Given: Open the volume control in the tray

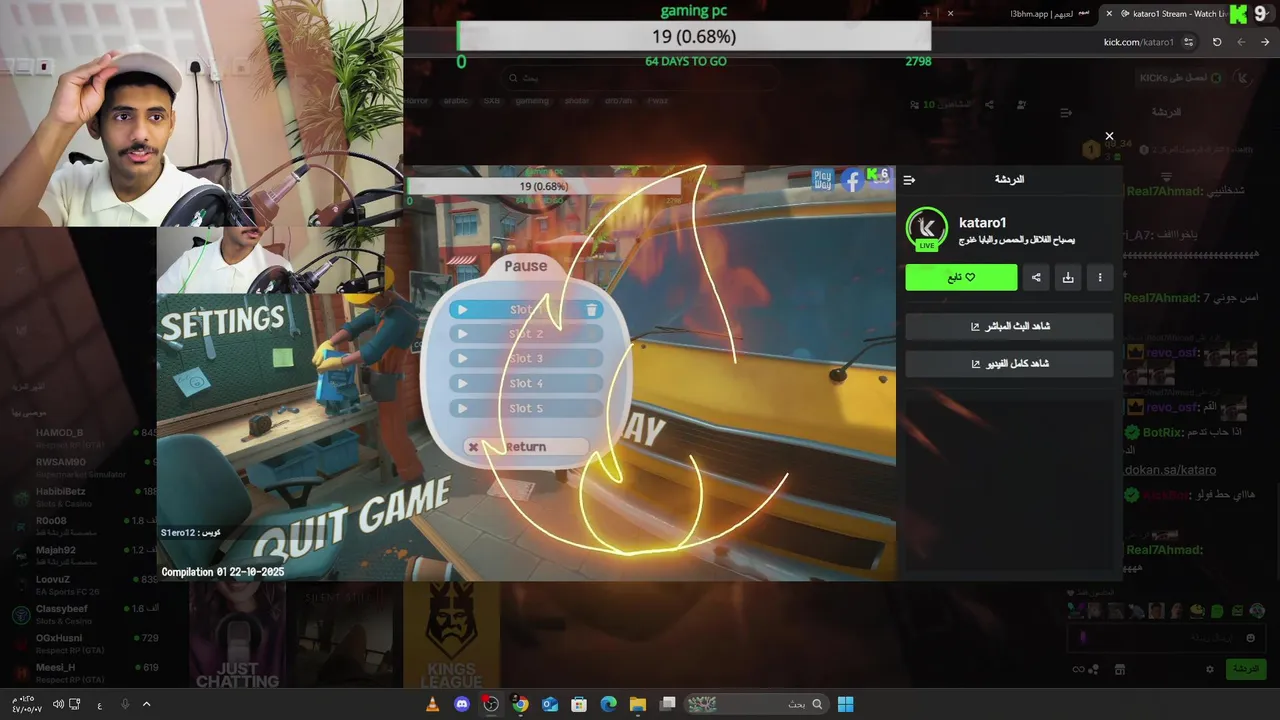Looking at the screenshot, I should click(58, 704).
